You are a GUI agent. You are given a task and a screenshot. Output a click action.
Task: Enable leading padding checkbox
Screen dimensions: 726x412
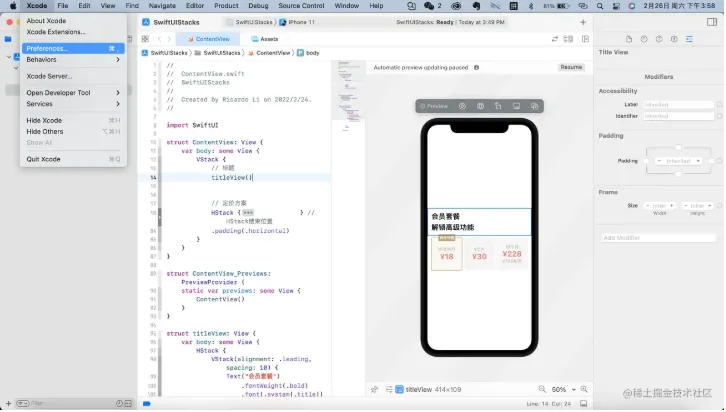pyautogui.click(x=646, y=161)
